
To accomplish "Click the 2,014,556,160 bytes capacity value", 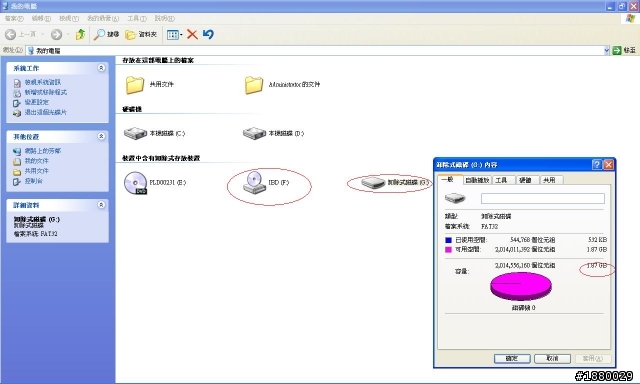I will (x=525, y=266).
